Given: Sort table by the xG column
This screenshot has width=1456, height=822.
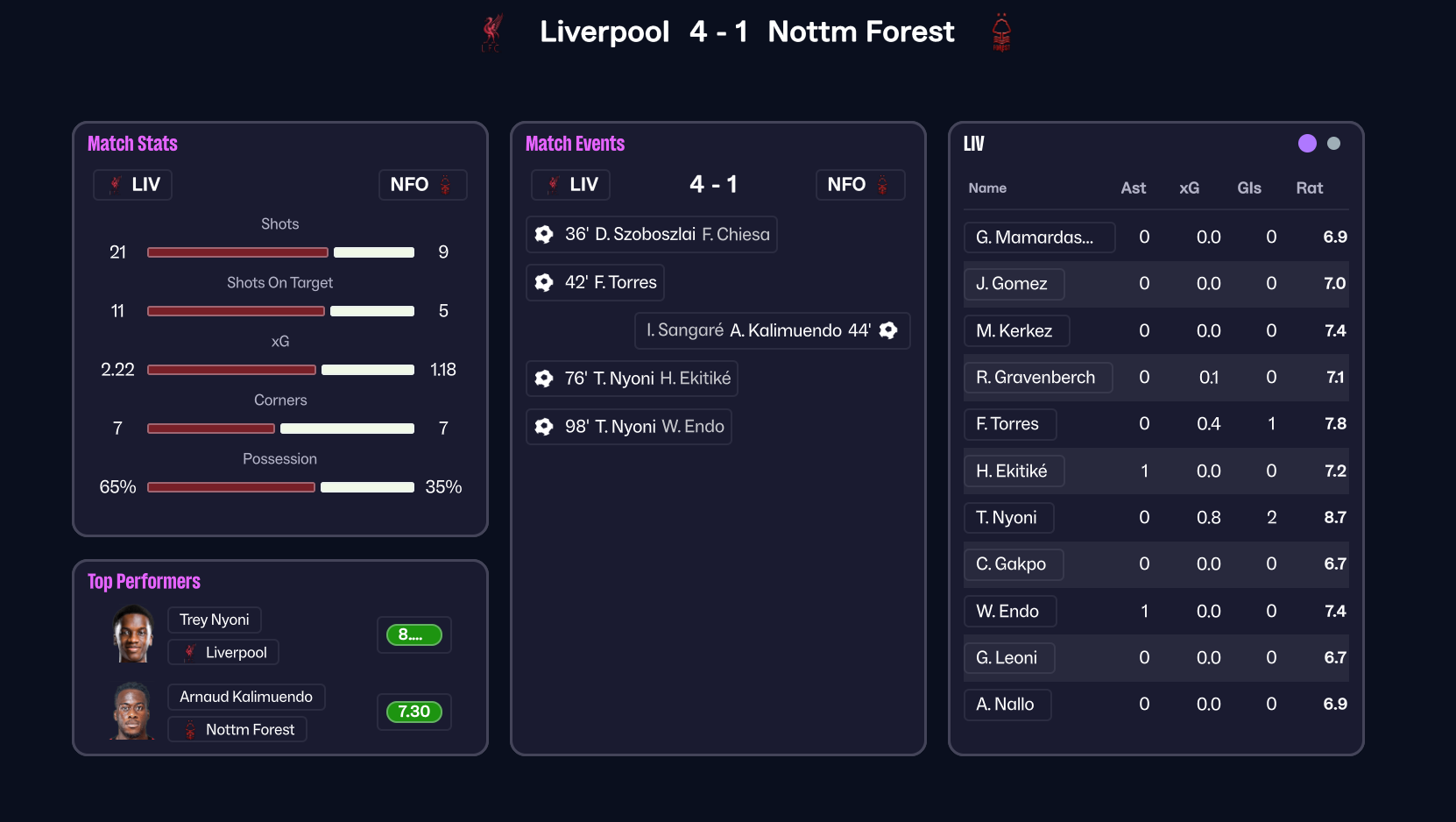Looking at the screenshot, I should tap(1189, 188).
